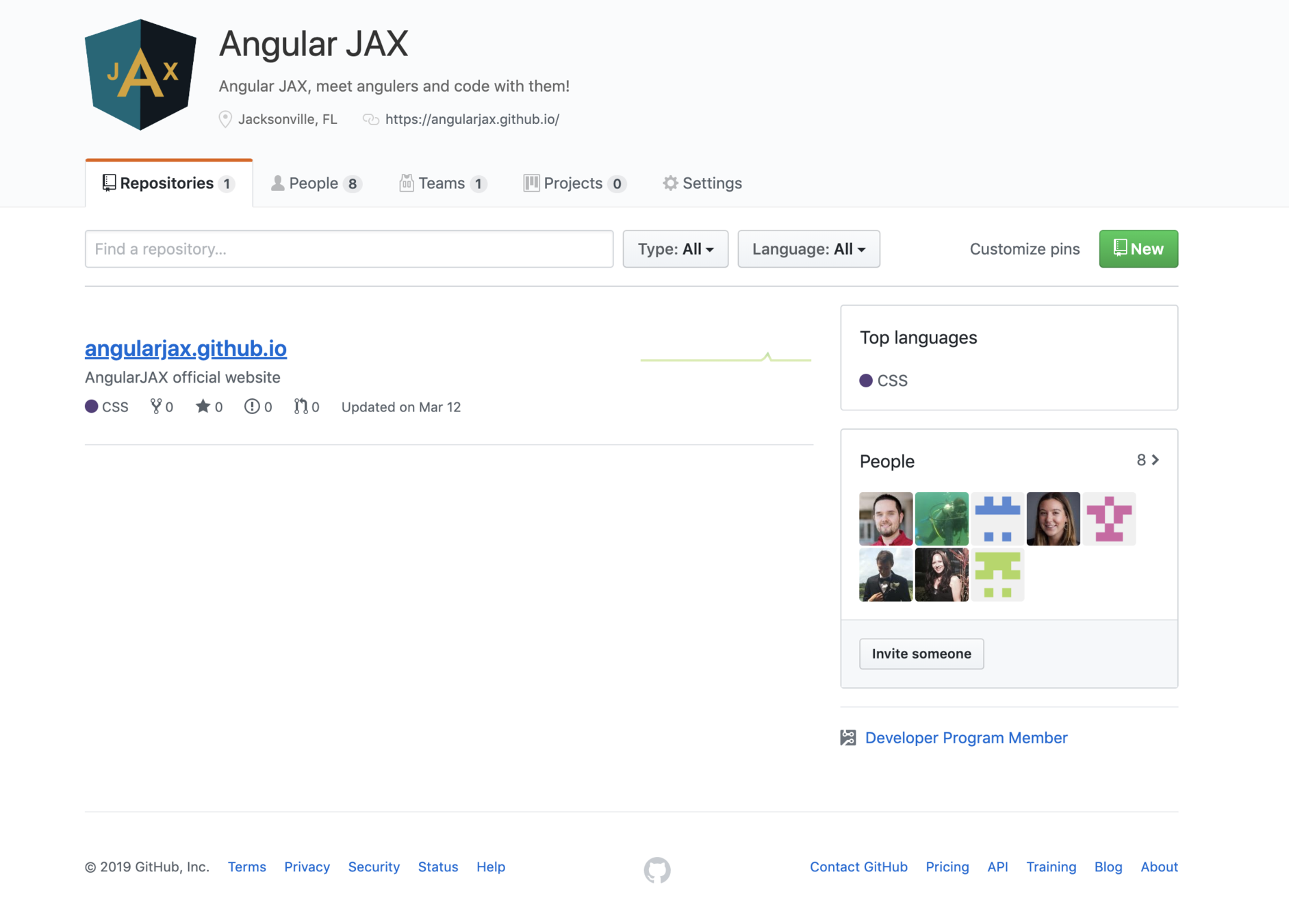Open the Security footer link
Image resolution: width=1289 pixels, height=924 pixels.
(x=374, y=867)
